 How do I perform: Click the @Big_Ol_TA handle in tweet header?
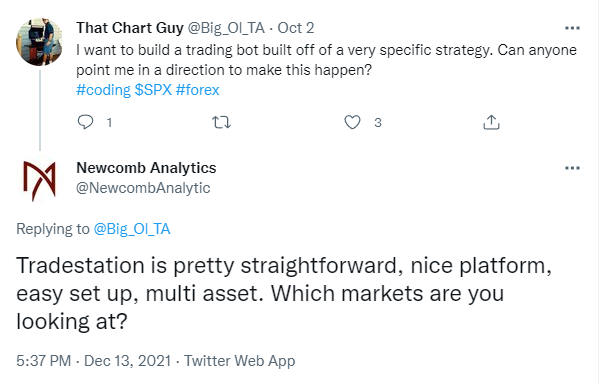[x=226, y=28]
